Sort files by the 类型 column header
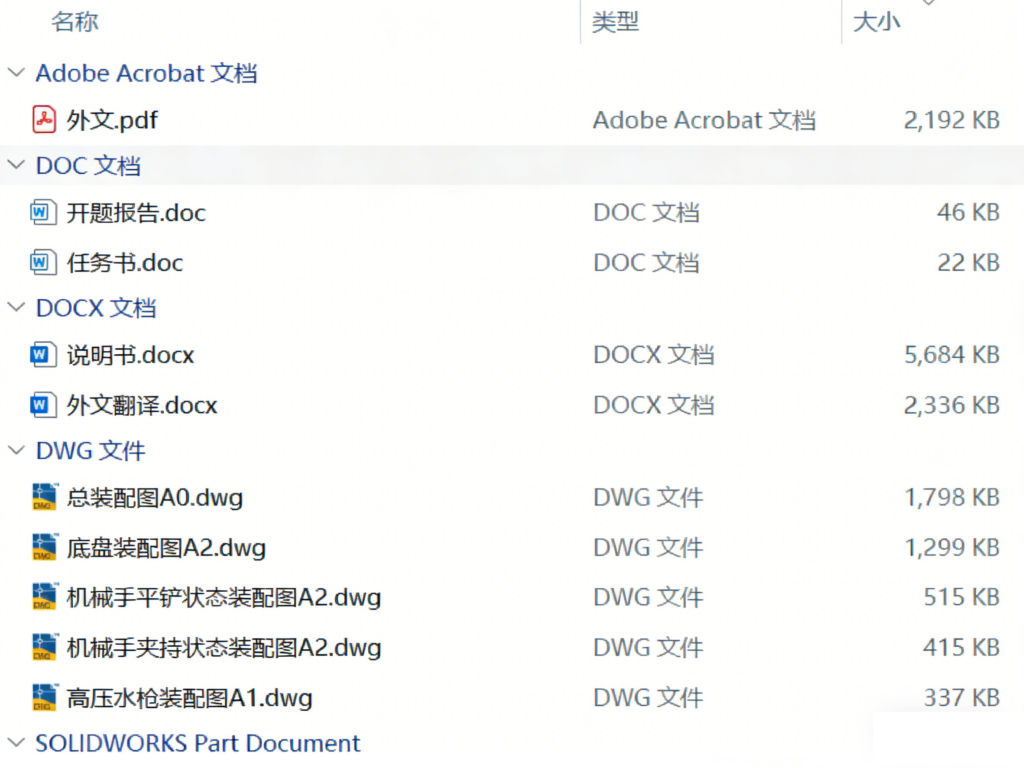1024x768 pixels. 617,22
